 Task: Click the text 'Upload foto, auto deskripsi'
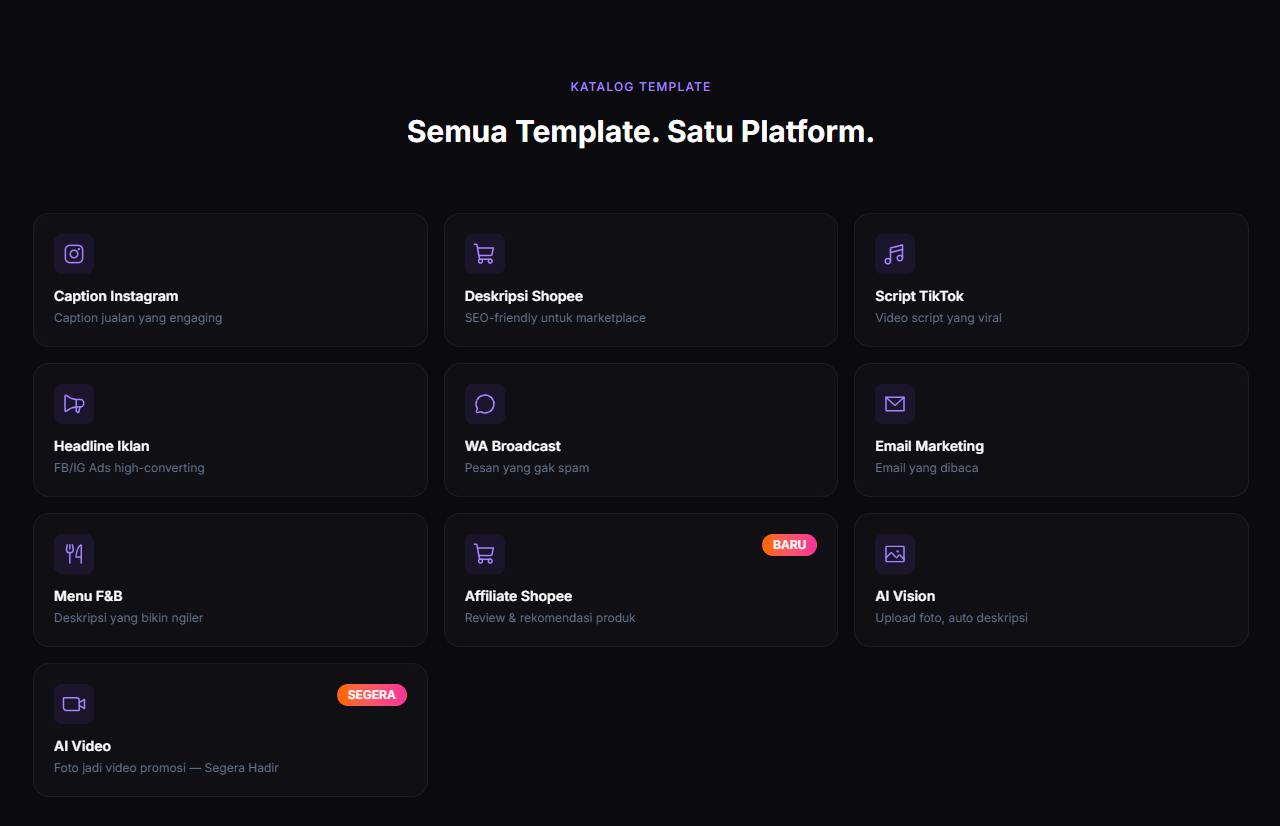pyautogui.click(x=951, y=618)
